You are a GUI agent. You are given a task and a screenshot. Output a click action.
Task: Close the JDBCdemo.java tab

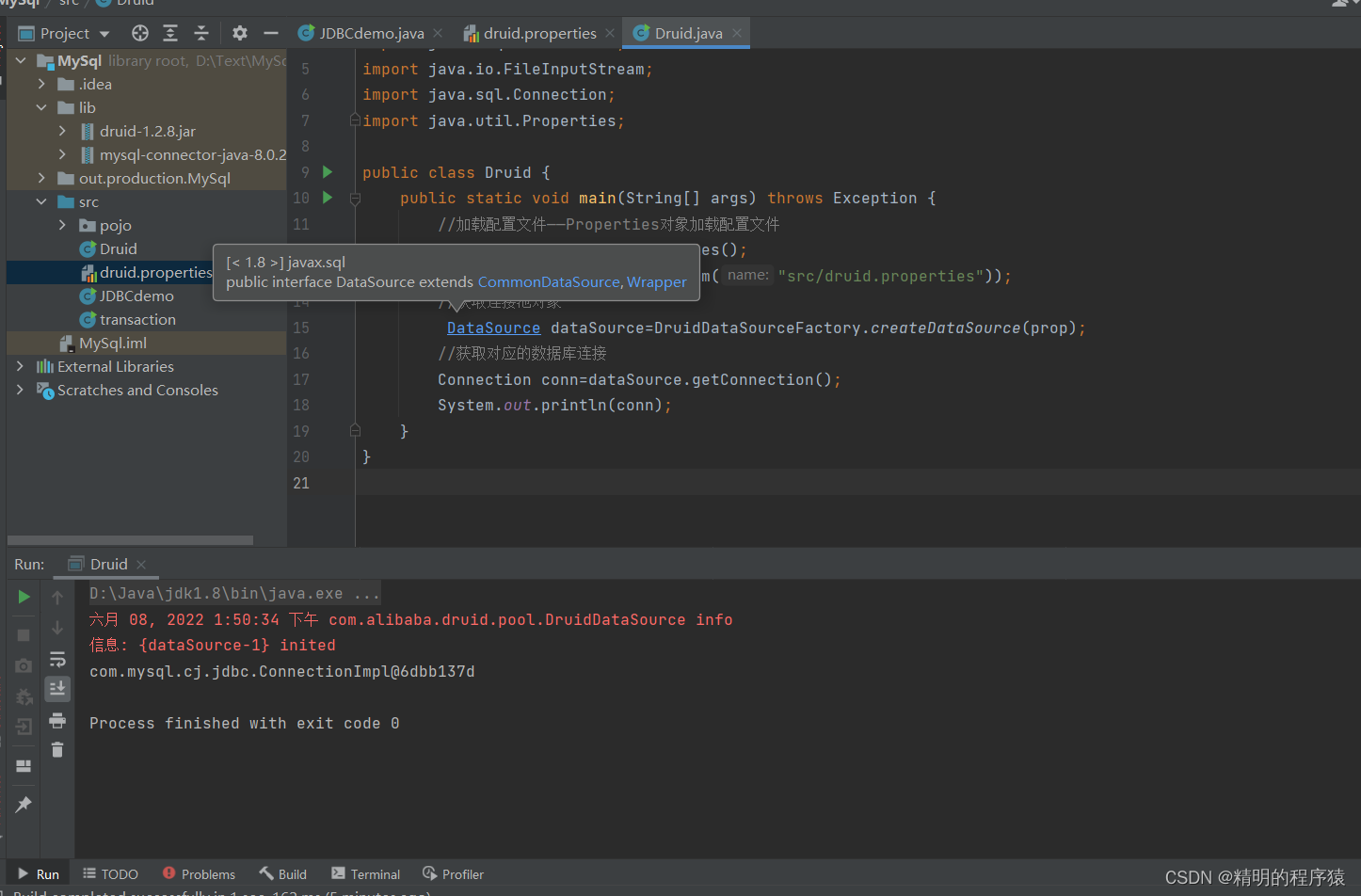coord(438,33)
